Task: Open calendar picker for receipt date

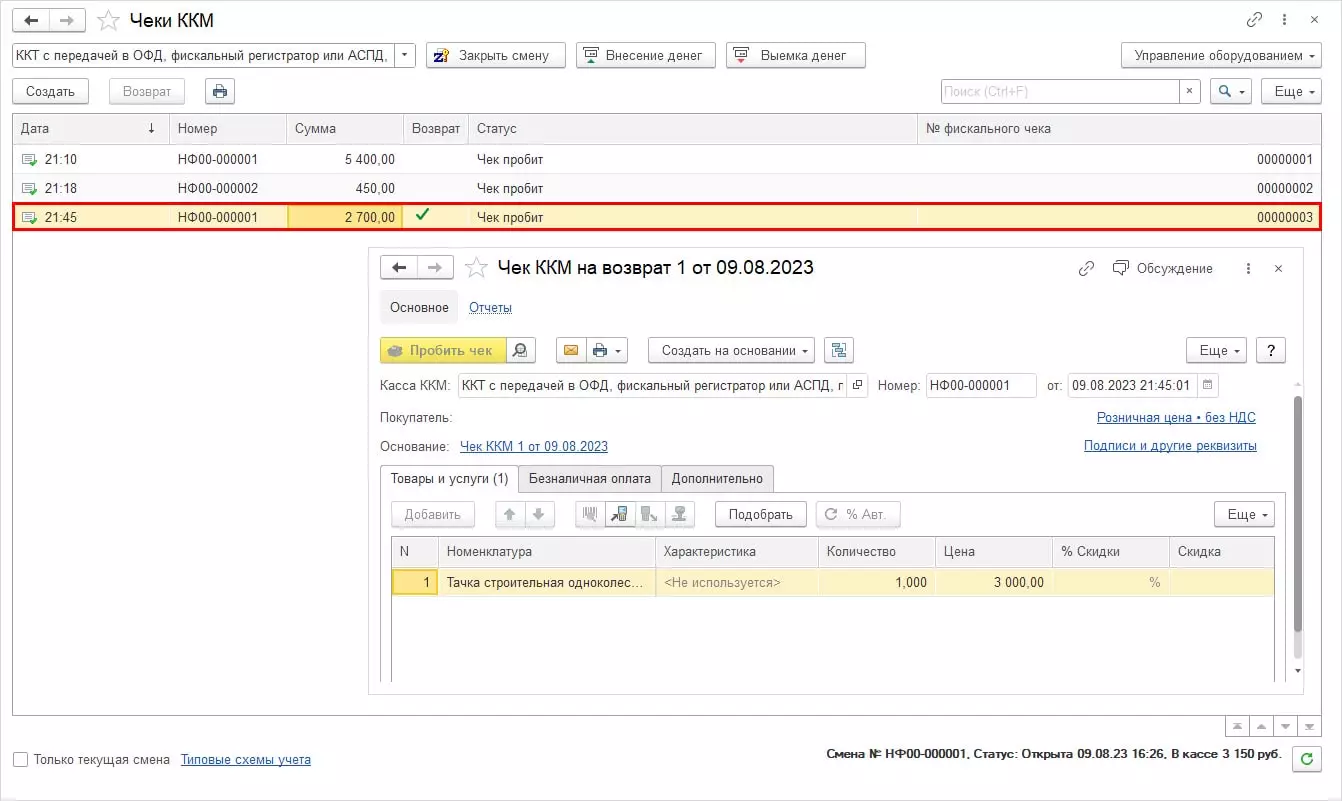Action: (1208, 386)
